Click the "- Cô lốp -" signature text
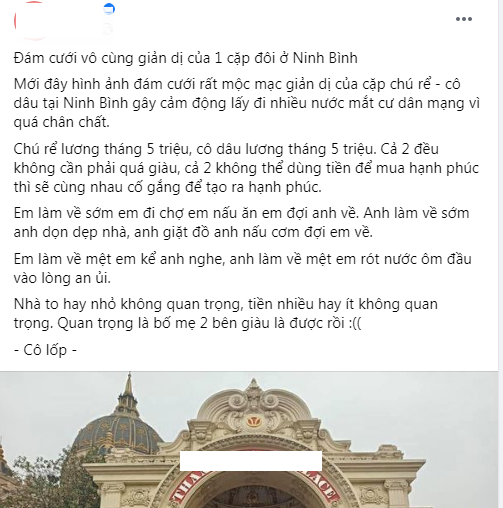503x508 pixels. [x=45, y=350]
